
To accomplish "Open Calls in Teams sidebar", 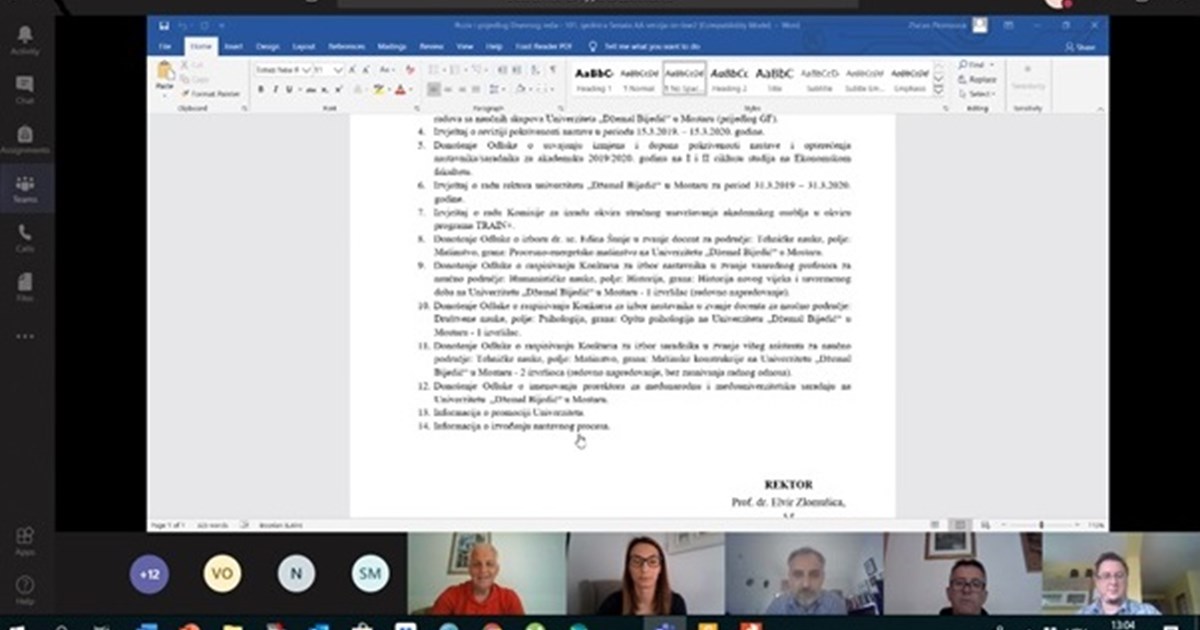I will (25, 238).
